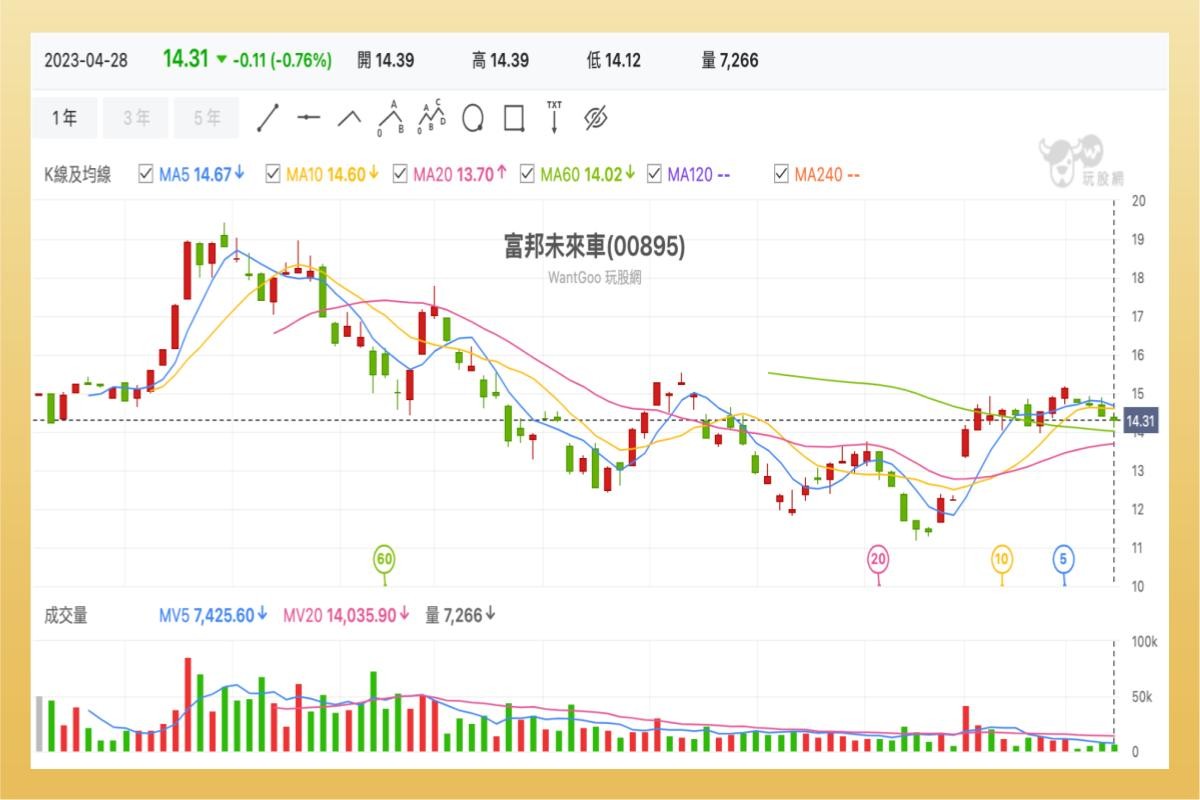Uncheck the MA240 moving average checkbox
The height and width of the screenshot is (800, 1200).
point(782,174)
